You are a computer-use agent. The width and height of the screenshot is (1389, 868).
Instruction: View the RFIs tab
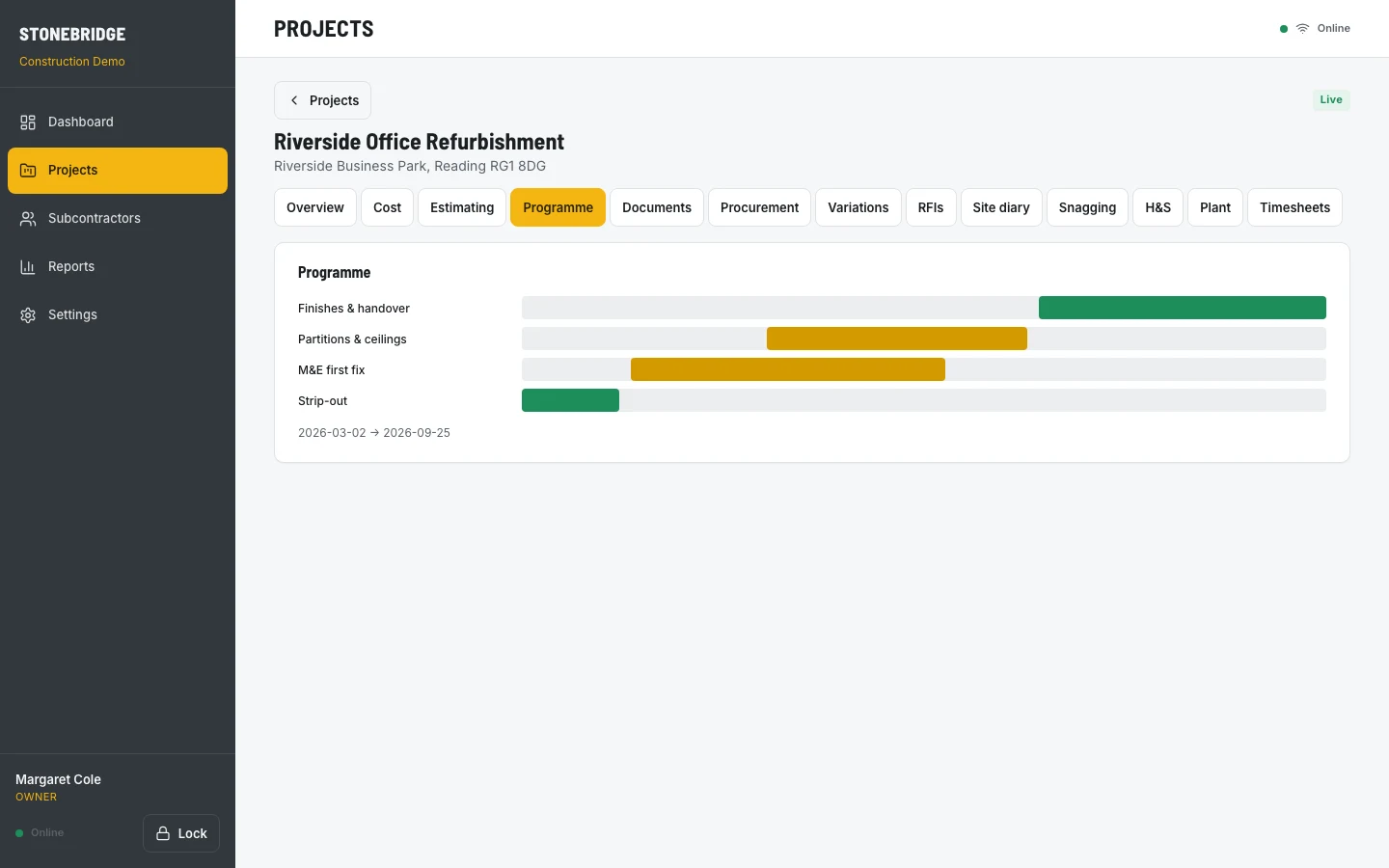(931, 207)
